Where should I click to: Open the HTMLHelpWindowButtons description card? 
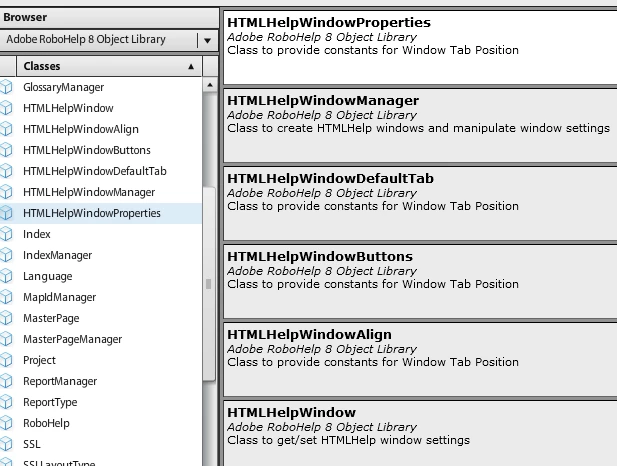(x=420, y=281)
